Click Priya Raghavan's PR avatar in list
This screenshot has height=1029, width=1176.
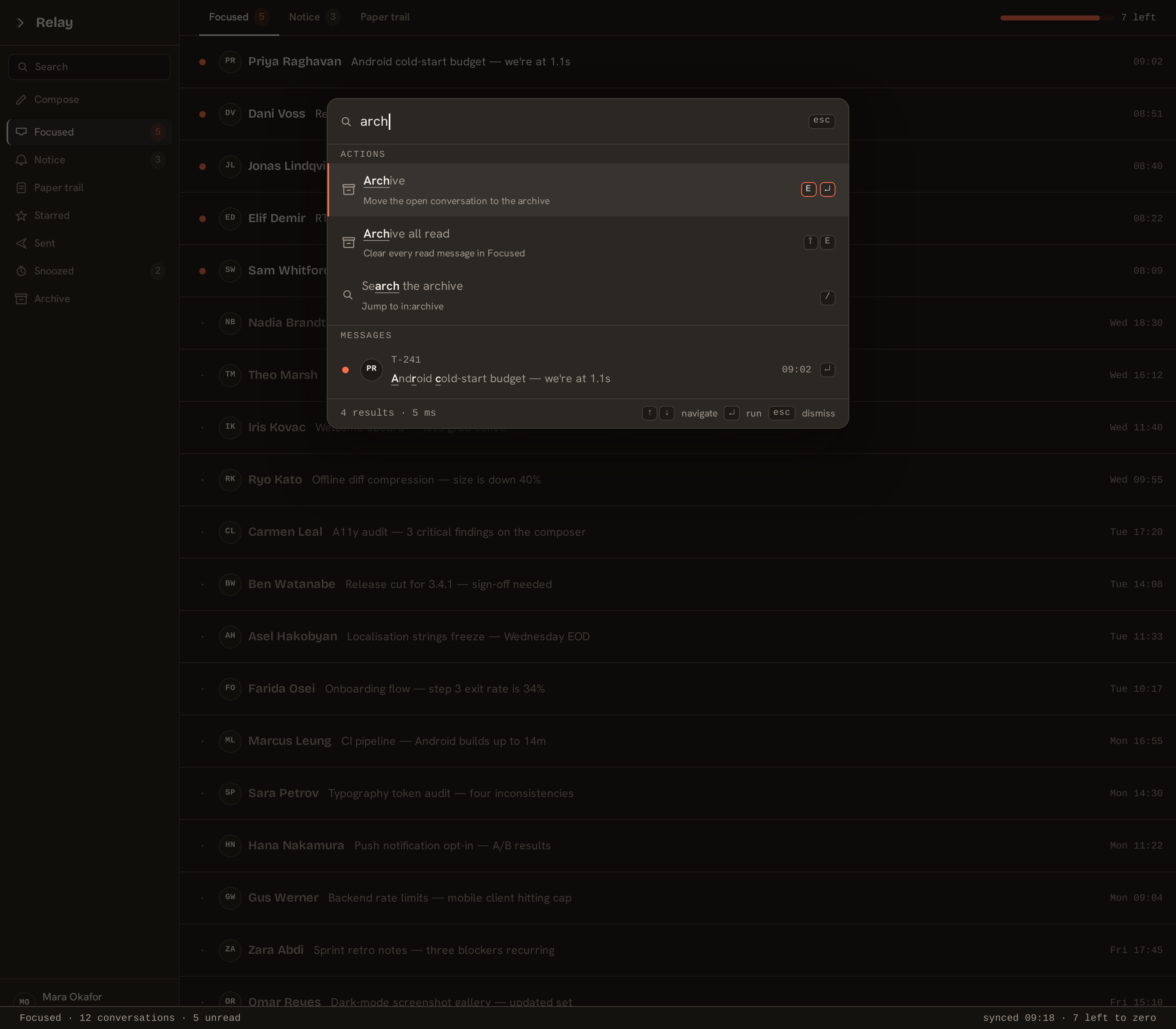click(x=230, y=61)
